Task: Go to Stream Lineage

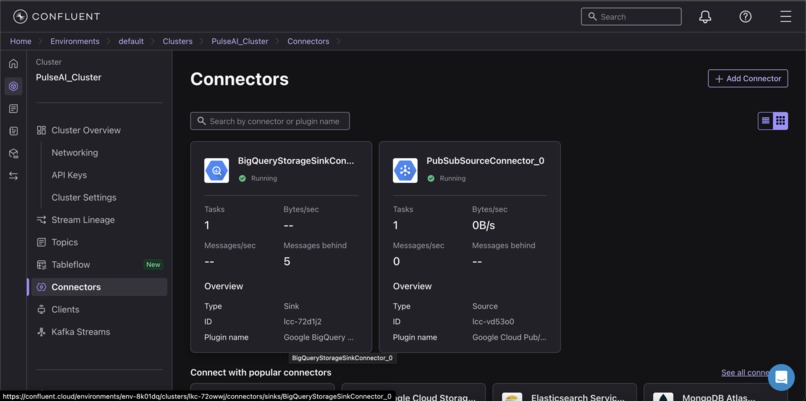Action: 83,220
